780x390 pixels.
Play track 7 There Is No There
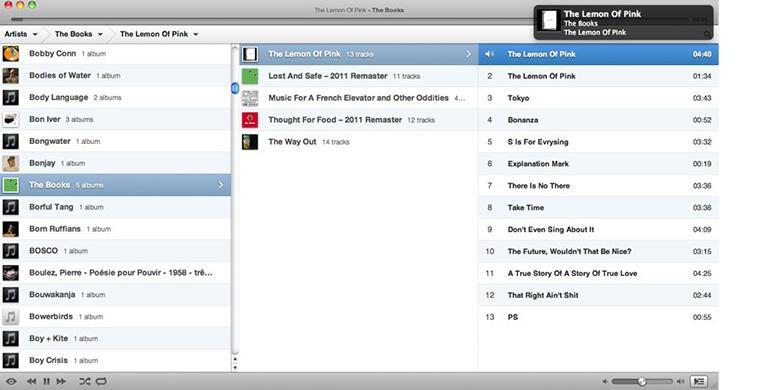click(598, 186)
